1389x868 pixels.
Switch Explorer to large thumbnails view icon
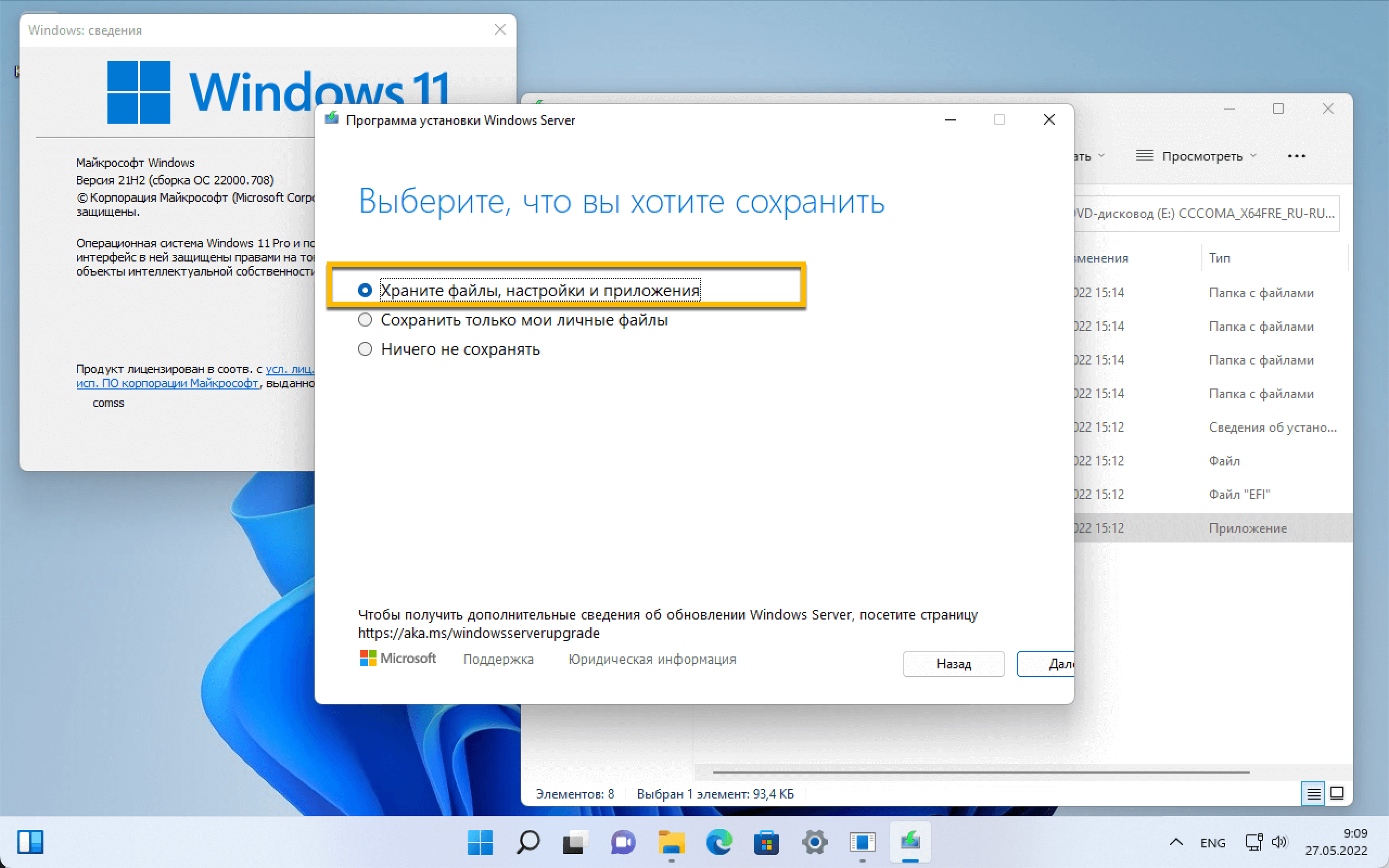pos(1337,794)
